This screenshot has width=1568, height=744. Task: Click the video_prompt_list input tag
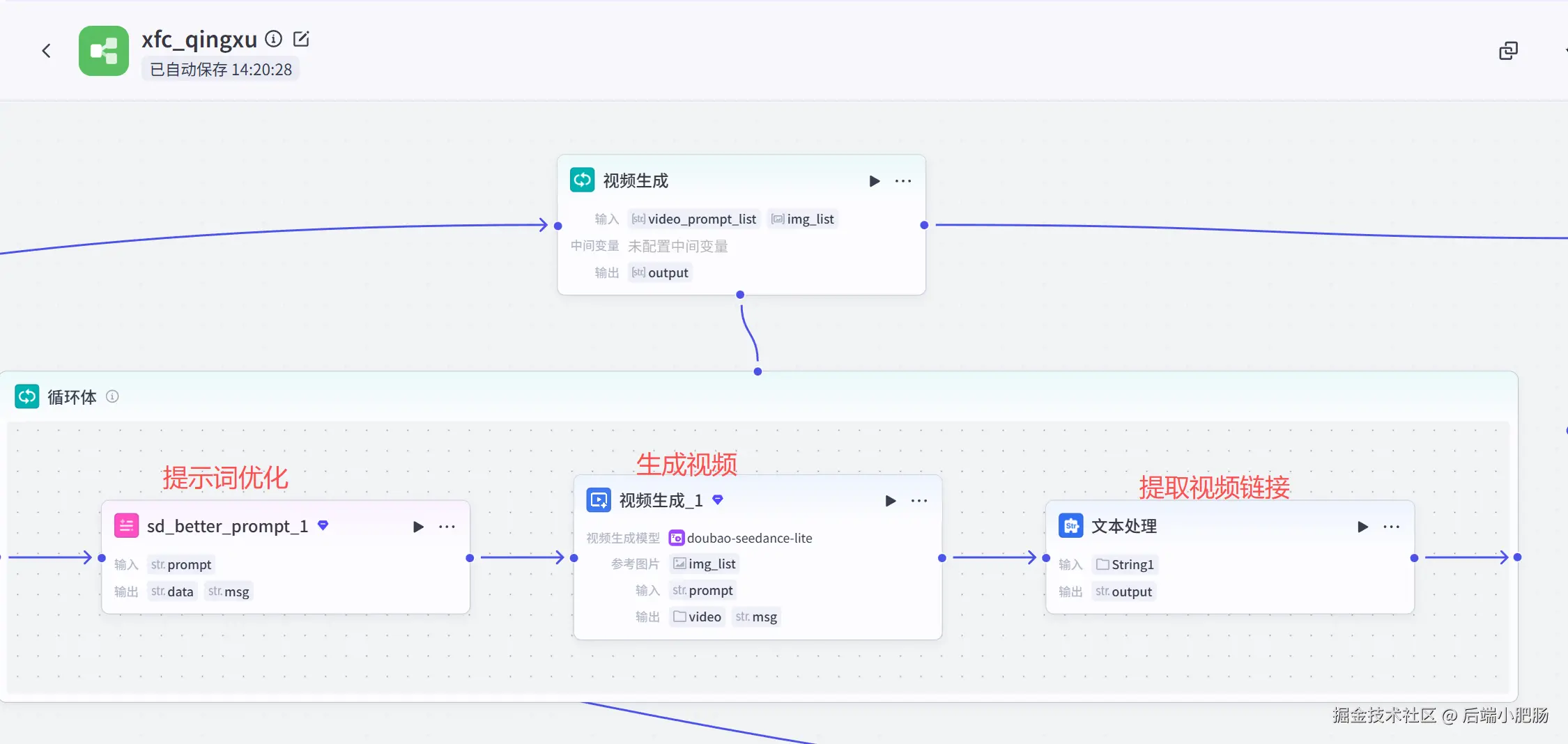694,219
